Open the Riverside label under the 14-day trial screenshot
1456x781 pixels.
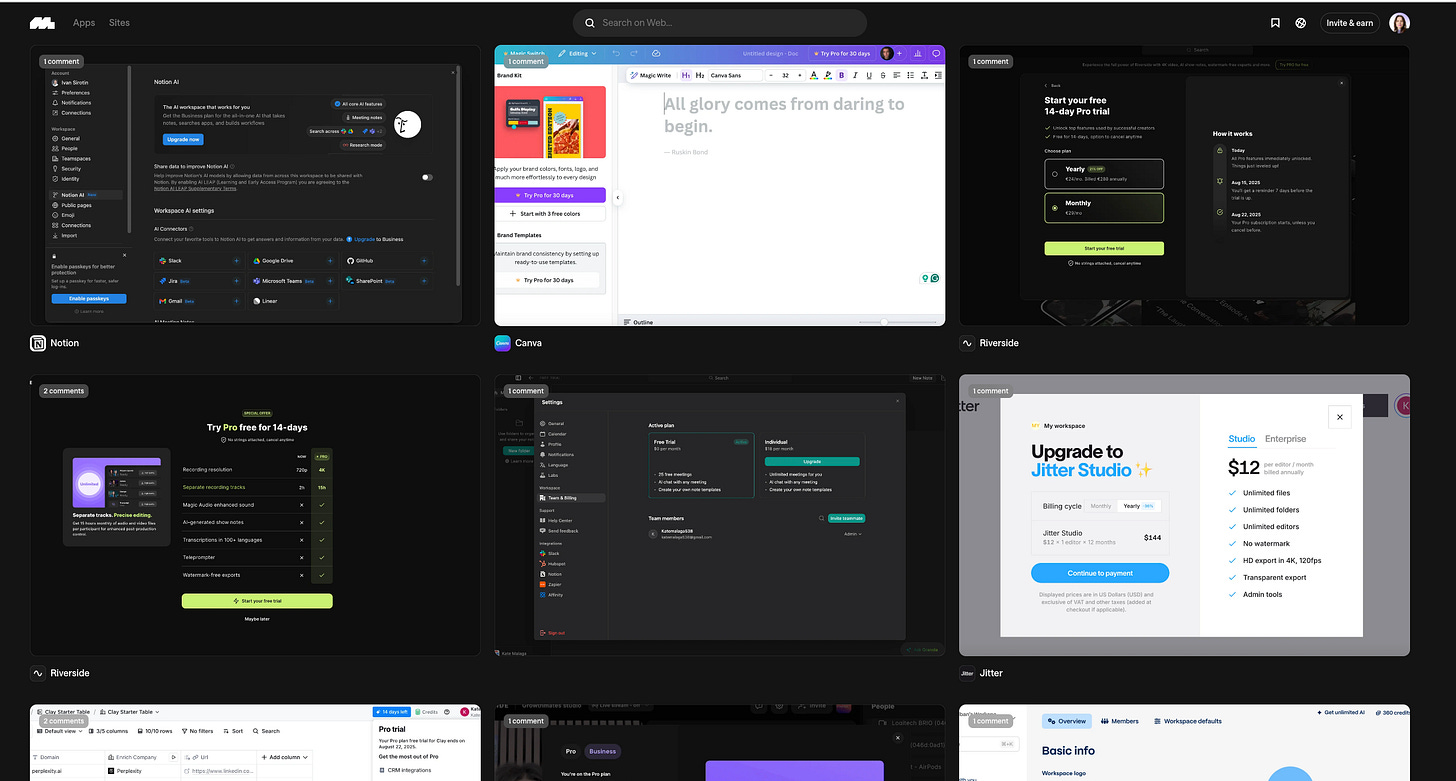coord(999,343)
